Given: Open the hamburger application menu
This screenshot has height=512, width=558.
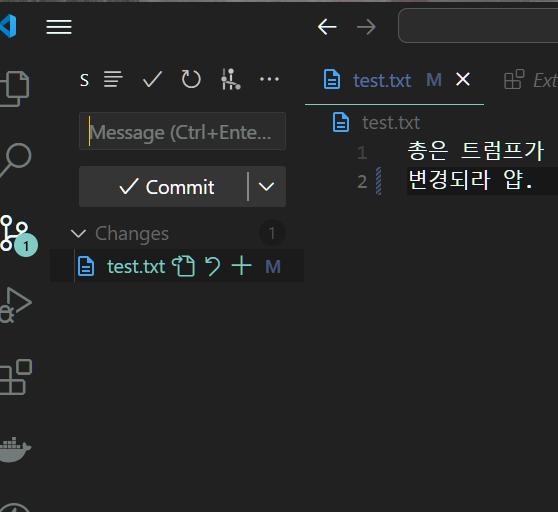Looking at the screenshot, I should [59, 27].
